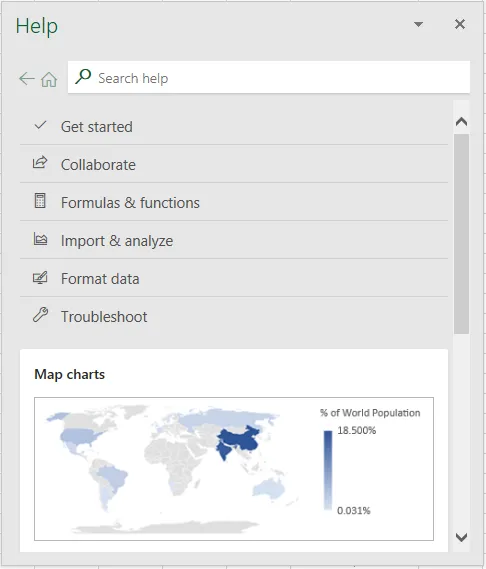Click the Format data pencil icon
The width and height of the screenshot is (486, 569).
[x=40, y=277]
